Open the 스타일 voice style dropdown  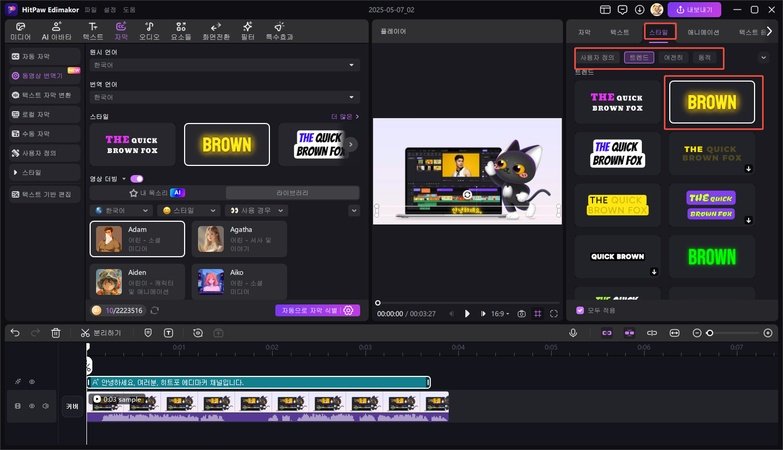click(189, 211)
